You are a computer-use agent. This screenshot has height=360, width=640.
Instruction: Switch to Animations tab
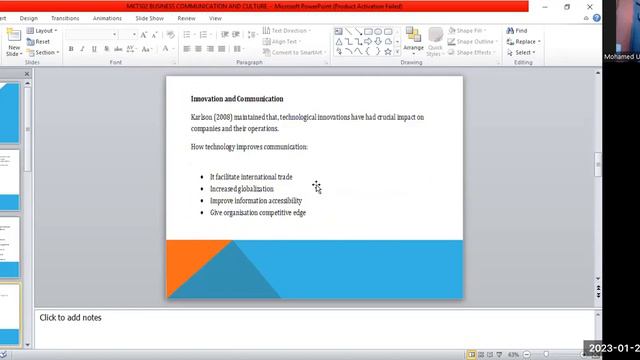107,18
